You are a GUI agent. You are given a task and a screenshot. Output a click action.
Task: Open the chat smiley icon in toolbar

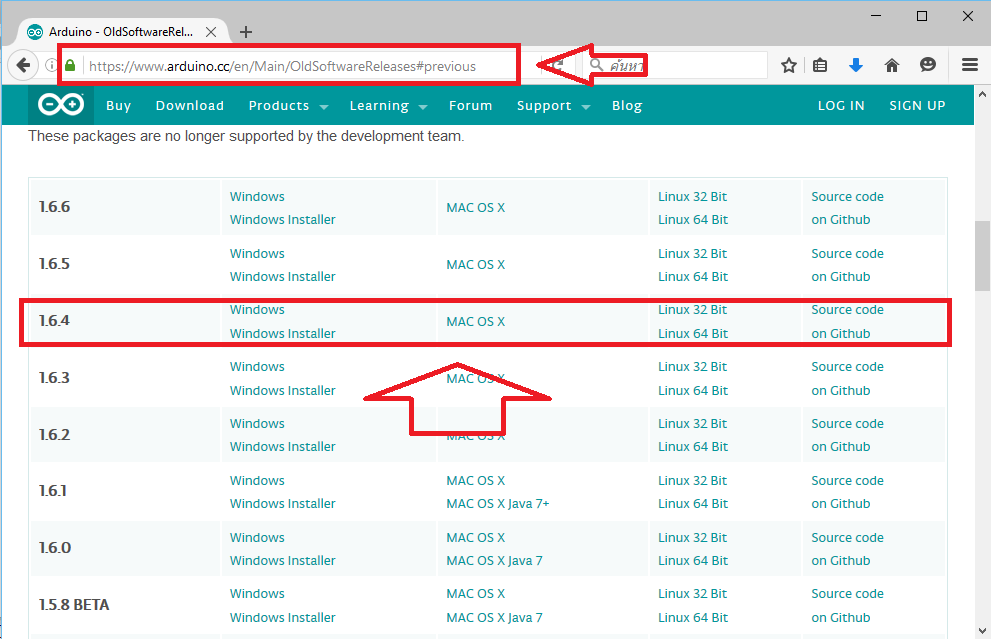[927, 64]
